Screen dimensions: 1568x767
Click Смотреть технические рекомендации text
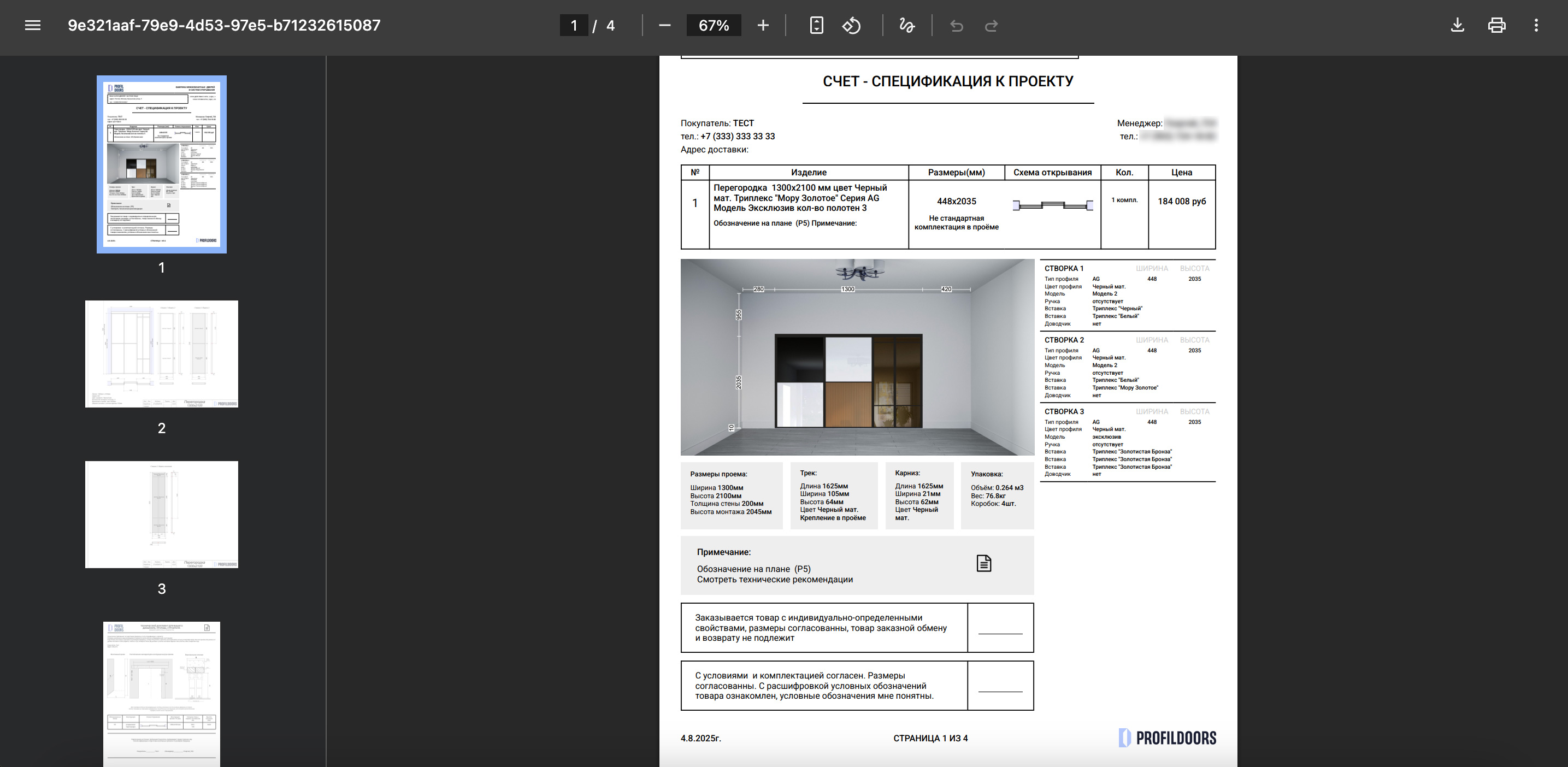[774, 580]
